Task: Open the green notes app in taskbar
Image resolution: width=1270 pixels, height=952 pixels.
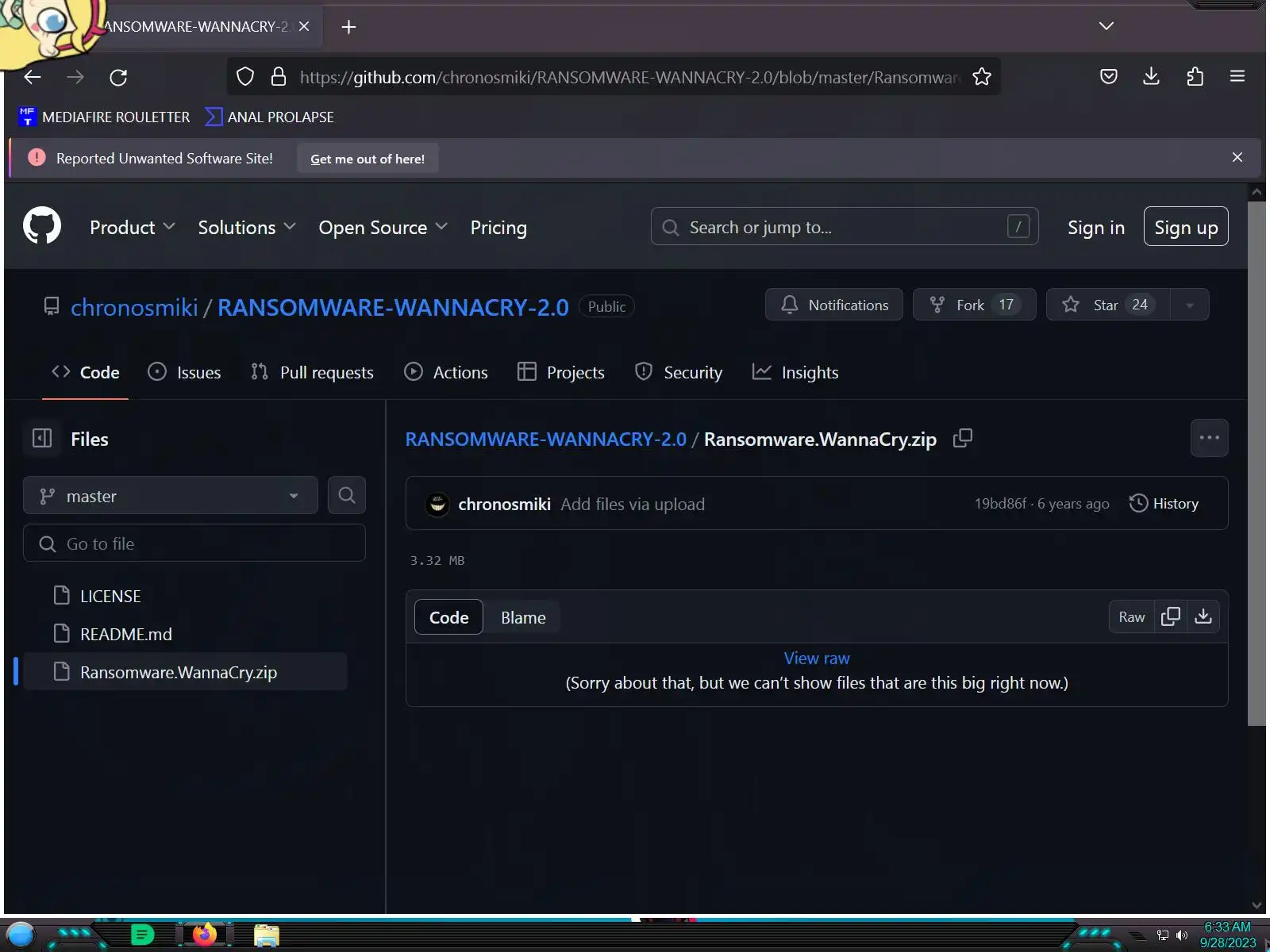Action: pyautogui.click(x=142, y=935)
